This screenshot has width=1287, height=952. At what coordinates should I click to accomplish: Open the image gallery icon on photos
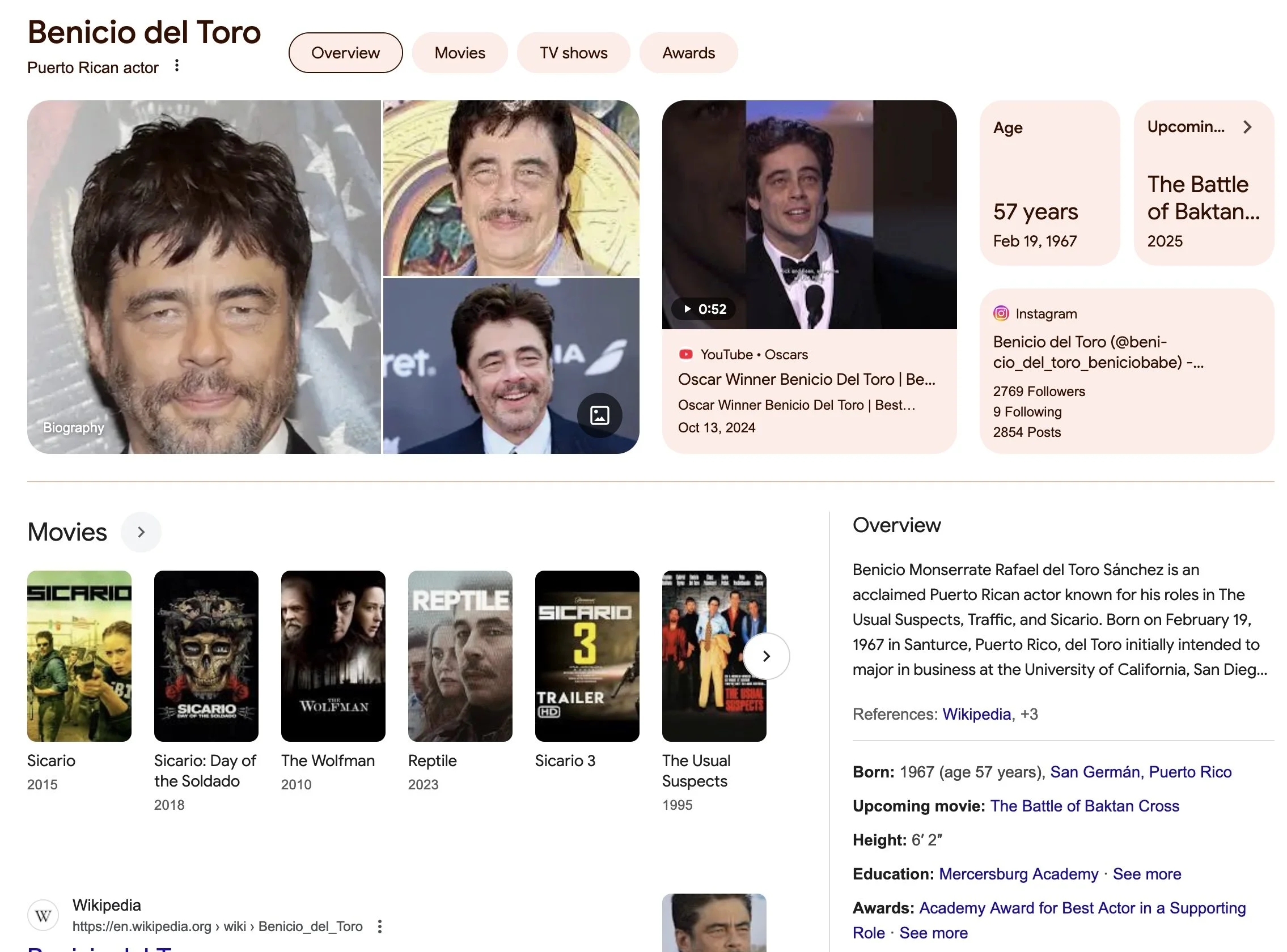[599, 415]
